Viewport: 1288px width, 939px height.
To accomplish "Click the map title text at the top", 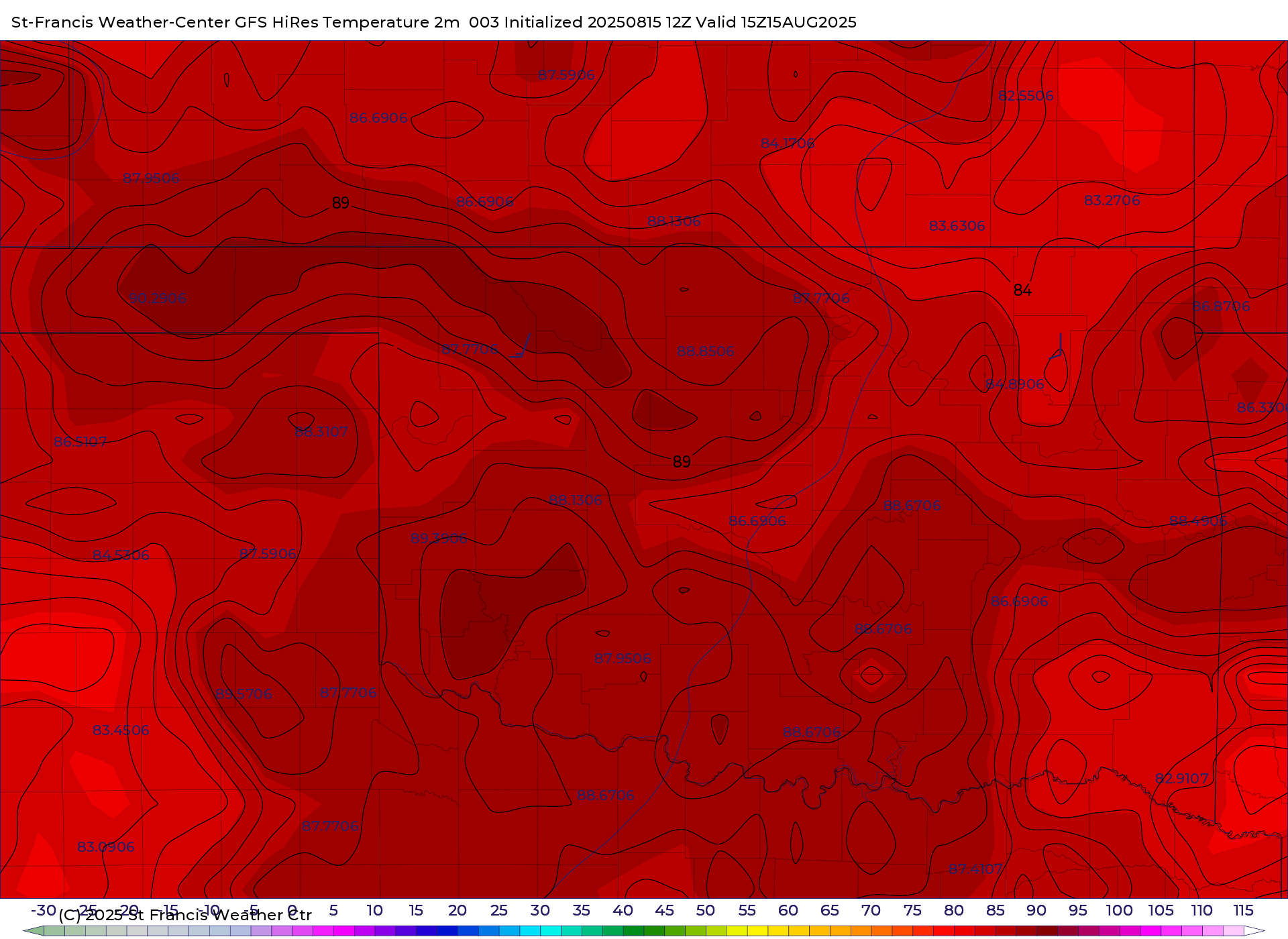I will tap(434, 22).
